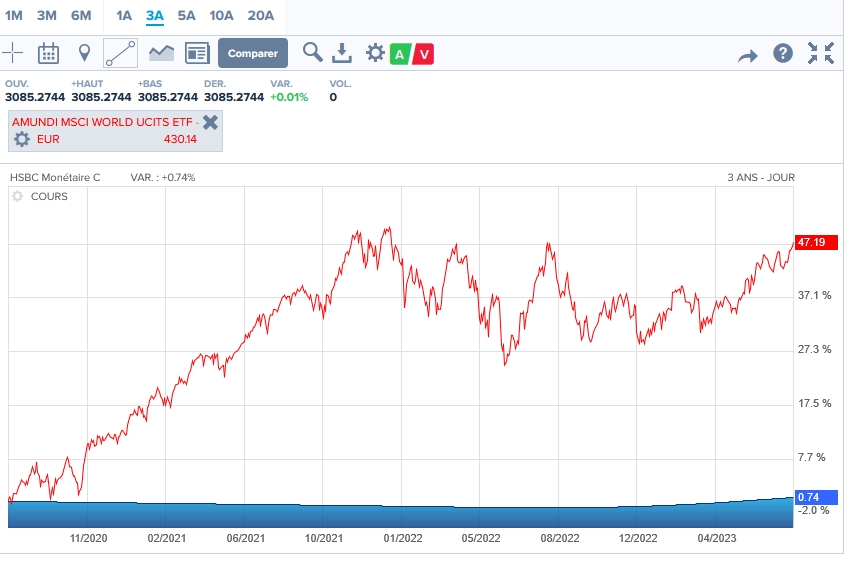Select the 6M time period
The width and height of the screenshot is (844, 565).
click(81, 15)
